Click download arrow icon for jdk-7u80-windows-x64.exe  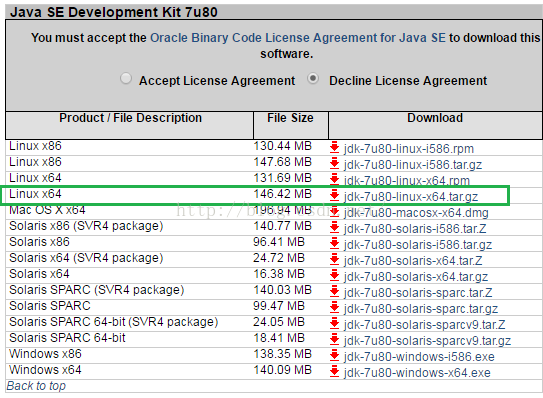tap(334, 372)
